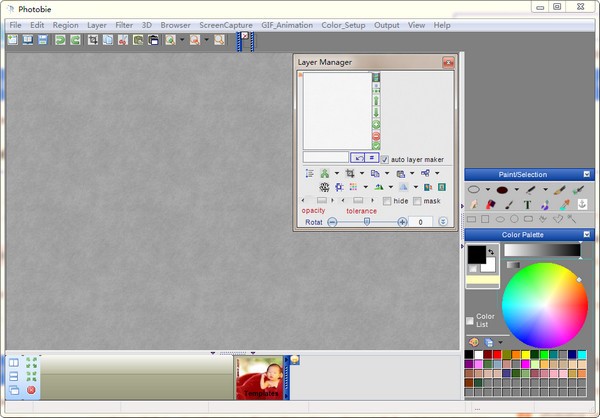Click the scissors cut icon
Viewport: 600px width, 418px height.
[123, 39]
